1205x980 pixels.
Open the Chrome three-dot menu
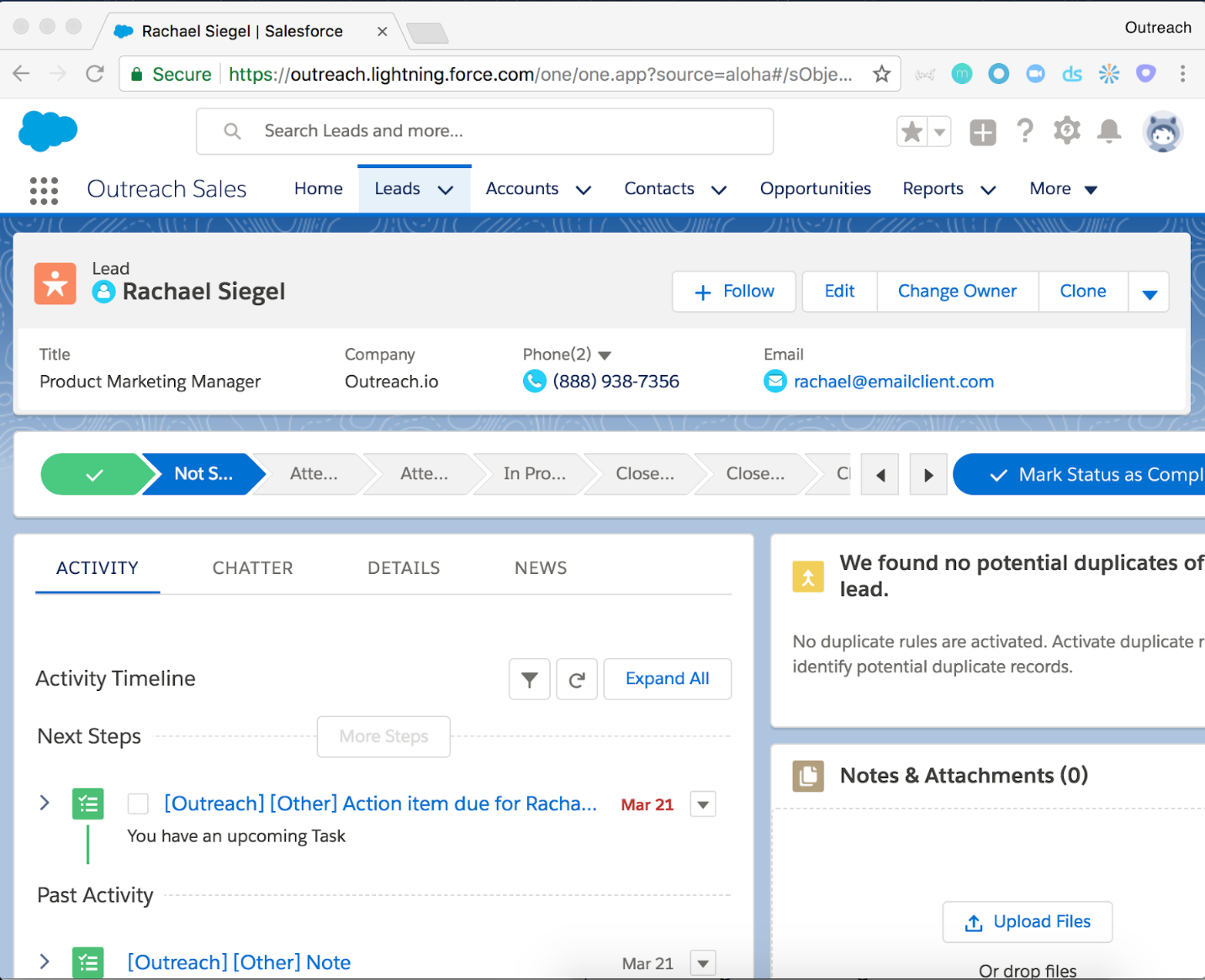[1182, 74]
